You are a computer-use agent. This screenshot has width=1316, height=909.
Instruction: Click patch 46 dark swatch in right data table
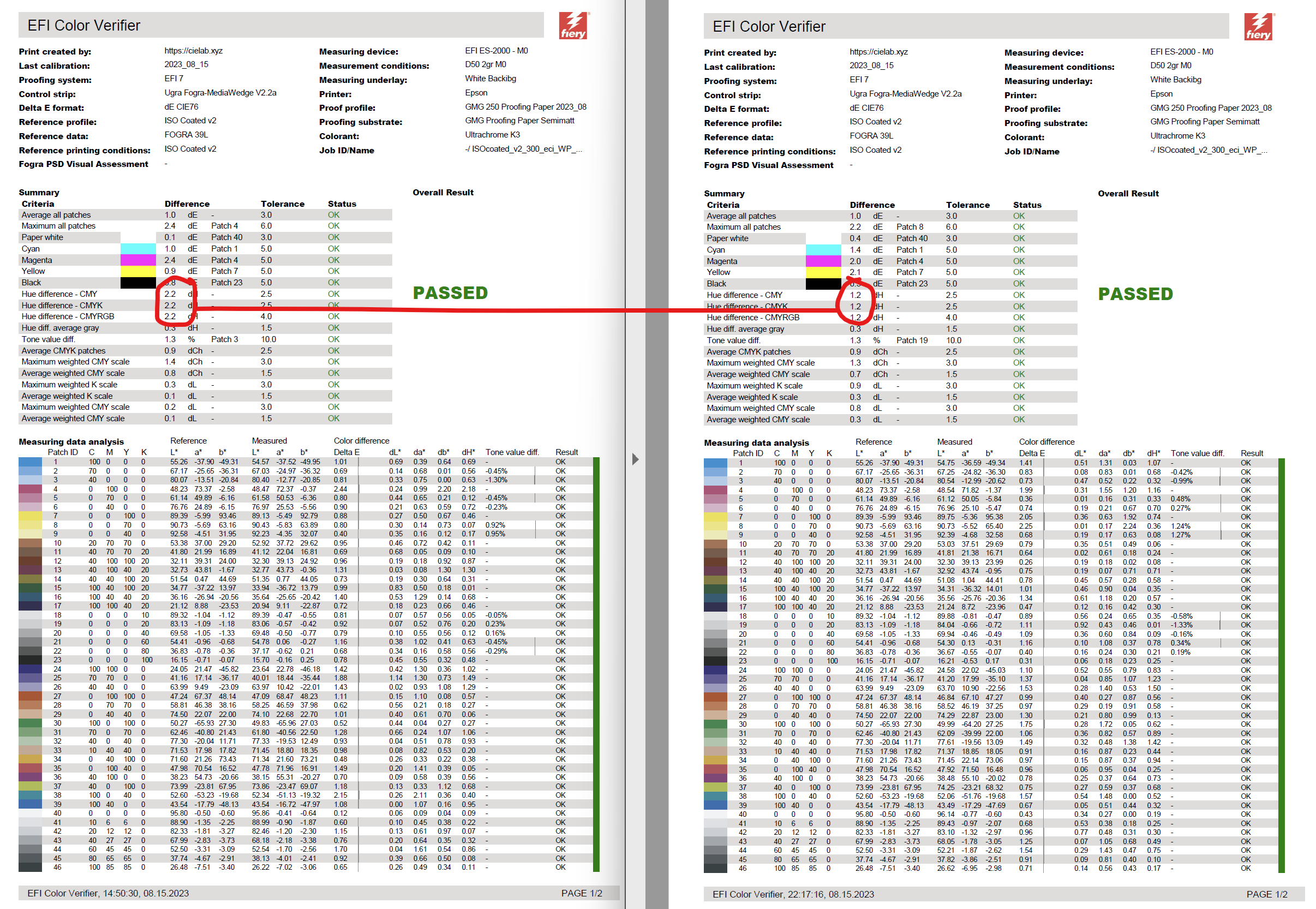(x=715, y=869)
